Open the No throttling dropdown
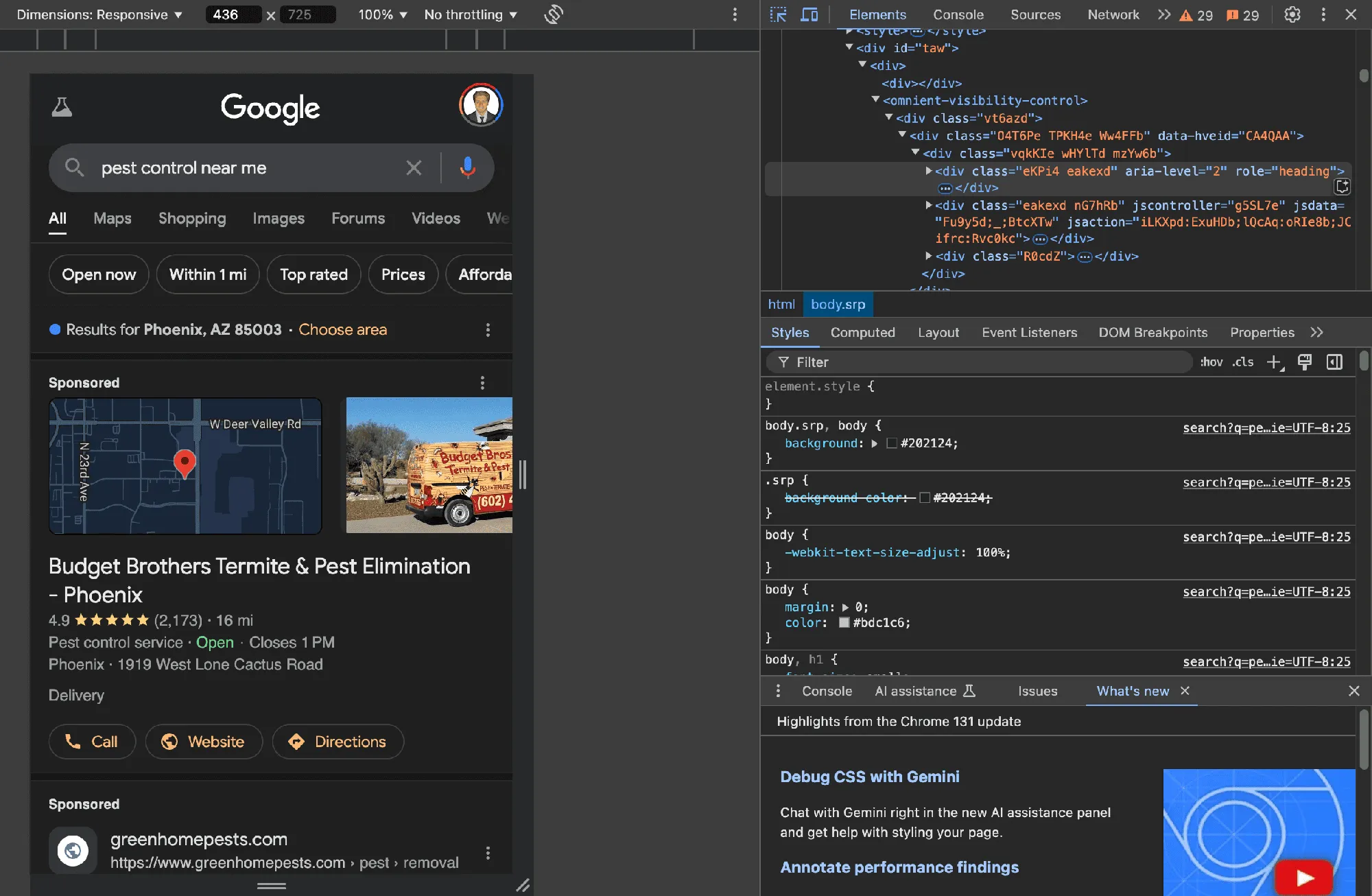The width and height of the screenshot is (1372, 896). pyautogui.click(x=471, y=14)
